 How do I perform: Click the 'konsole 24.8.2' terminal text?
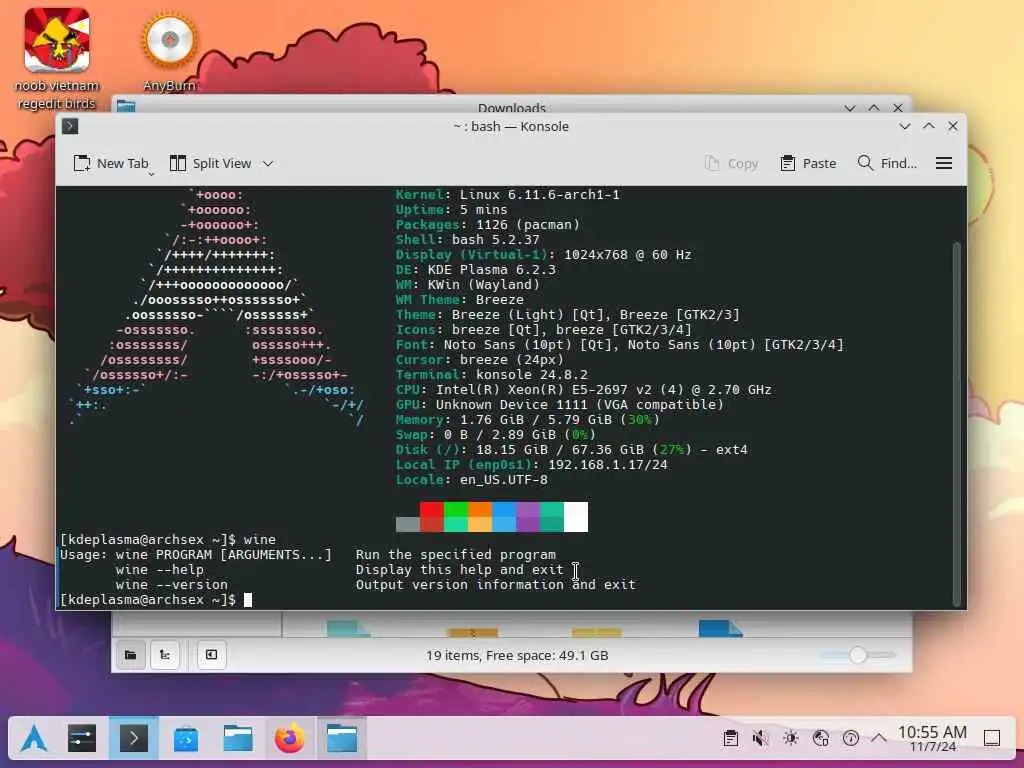pyautogui.click(x=532, y=375)
